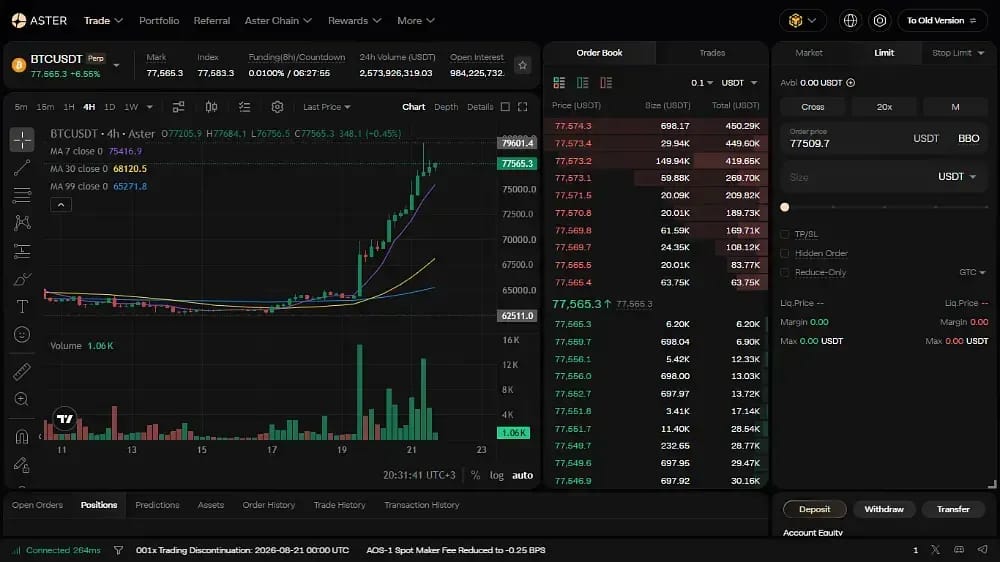This screenshot has height=562, width=1000.
Task: Expand the Rewards menu
Action: (355, 20)
